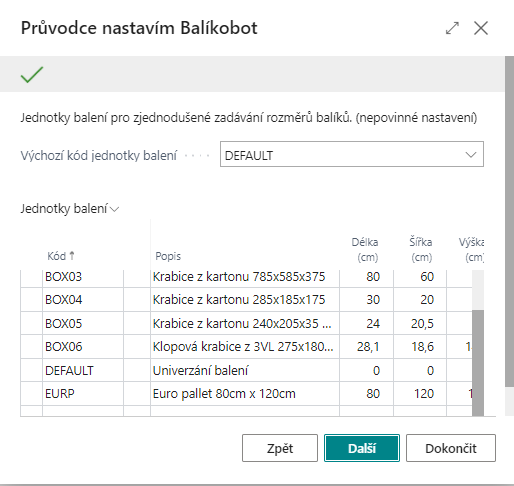Viewport: 514px width, 486px height.
Task: Click the packaging units table vertical scrollbar
Action: [478, 363]
